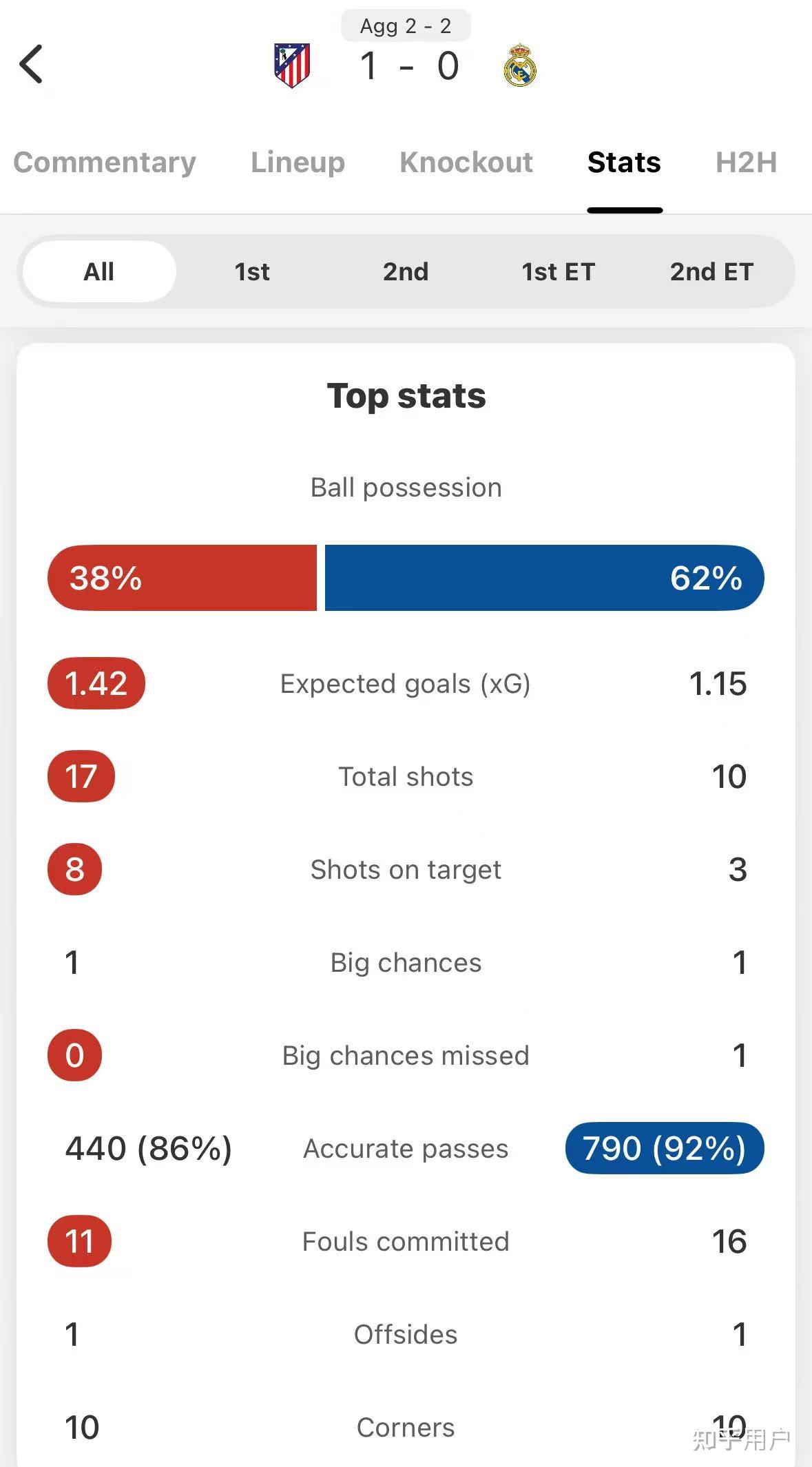
Task: Tap the Expected goals (xG) label
Action: coord(406,684)
